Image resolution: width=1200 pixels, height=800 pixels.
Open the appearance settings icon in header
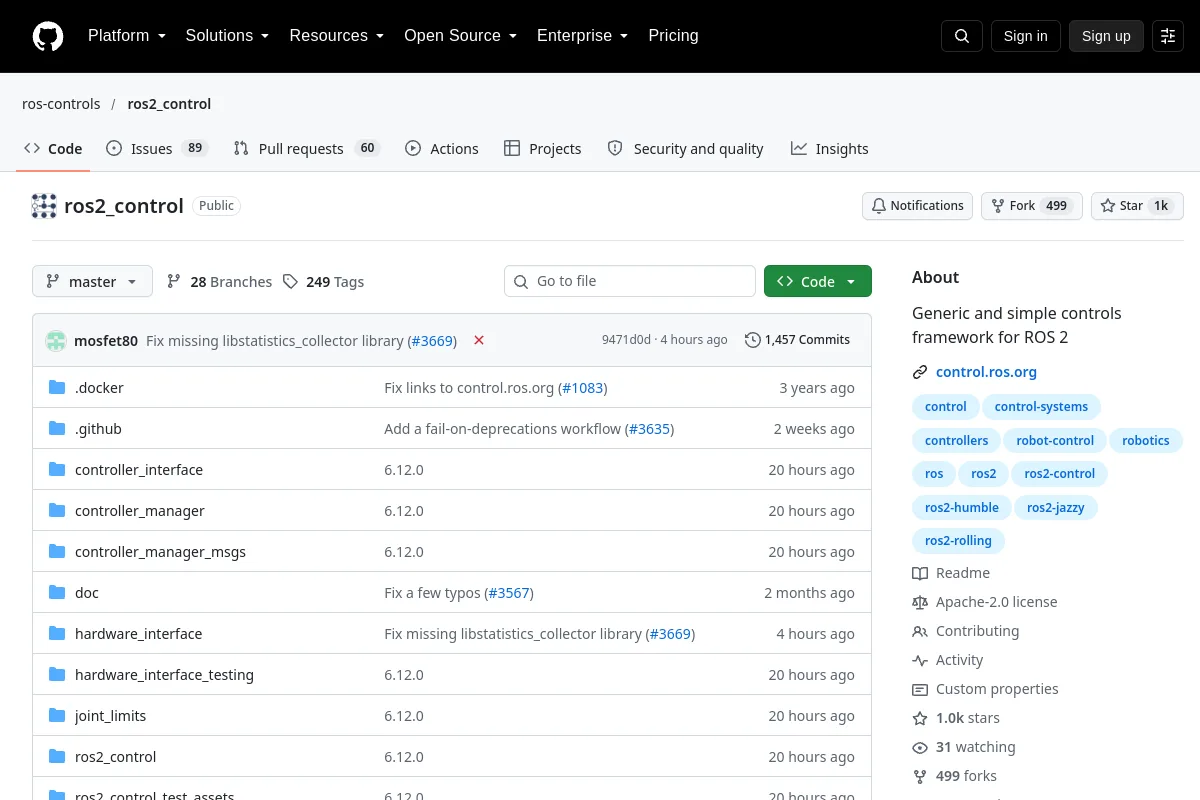1168,36
